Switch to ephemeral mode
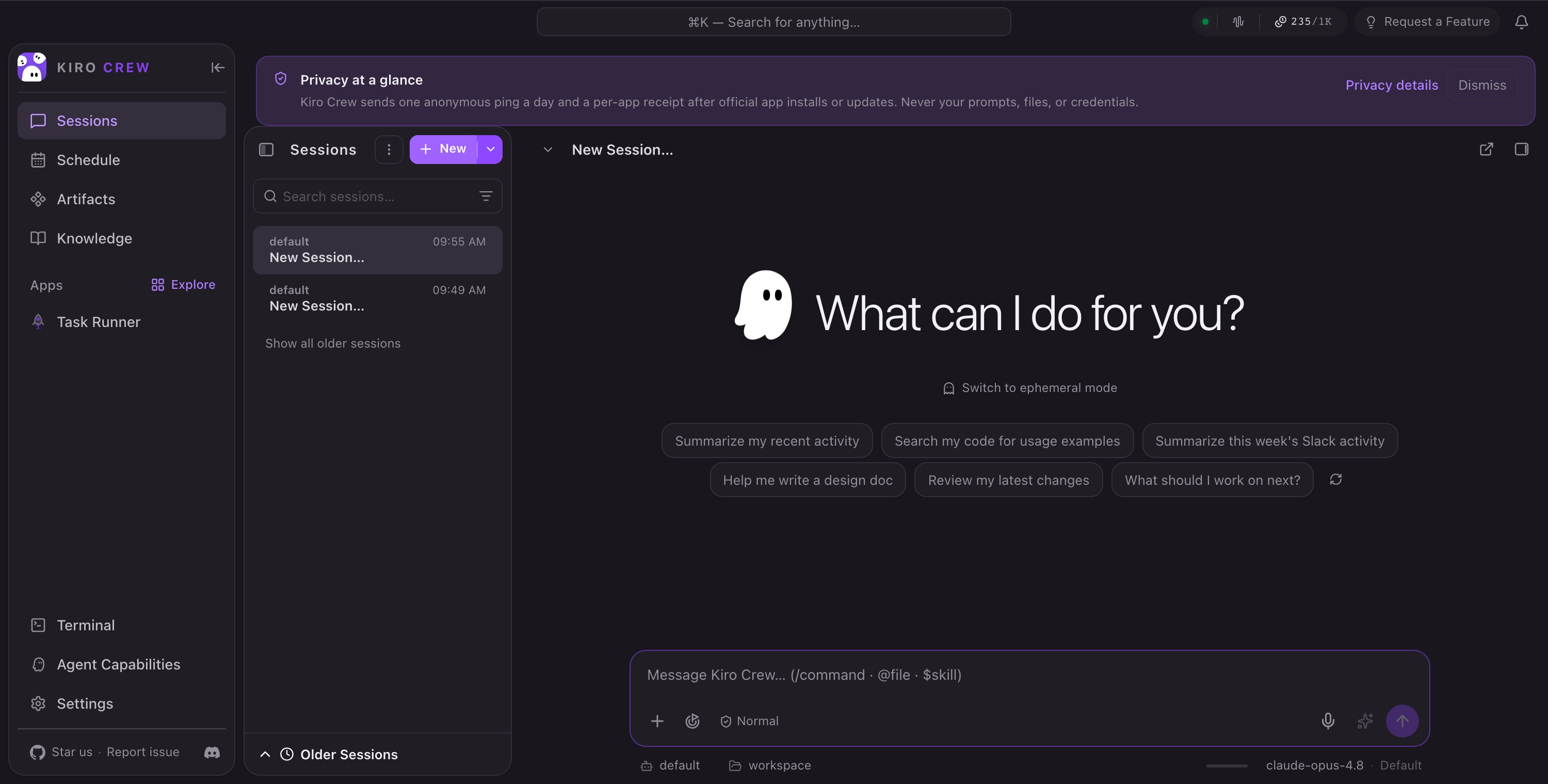 (x=1030, y=387)
